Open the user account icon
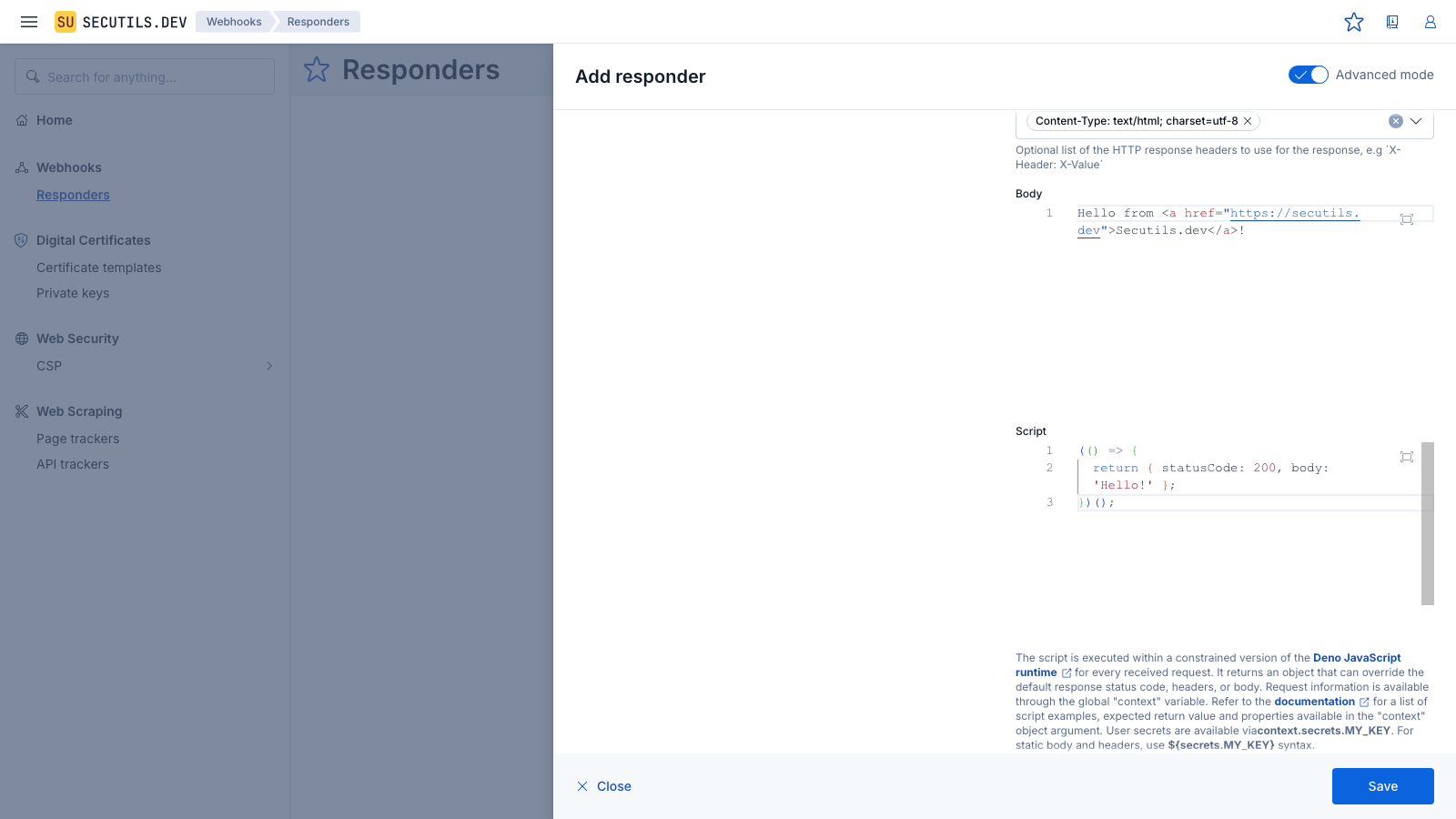 tap(1430, 22)
